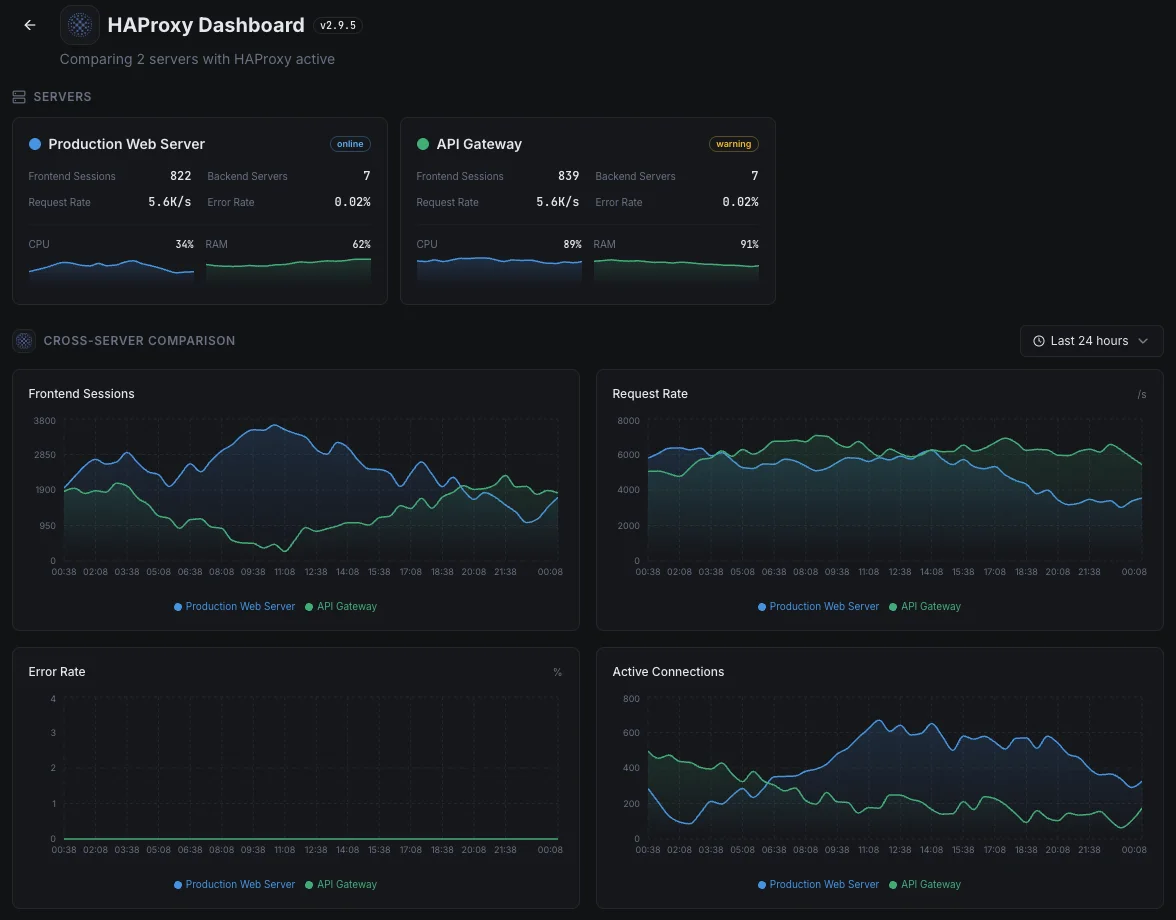Viewport: 1176px width, 920px height.
Task: Click the Active Connections chart title
Action: pyautogui.click(x=668, y=672)
